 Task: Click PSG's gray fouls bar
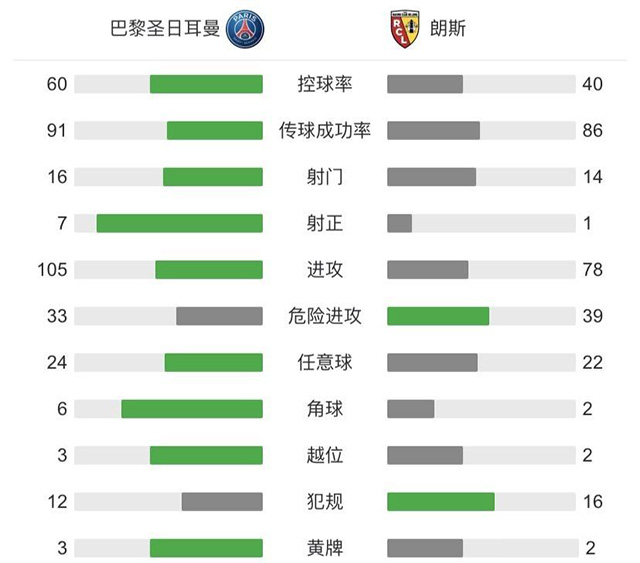coord(222,501)
